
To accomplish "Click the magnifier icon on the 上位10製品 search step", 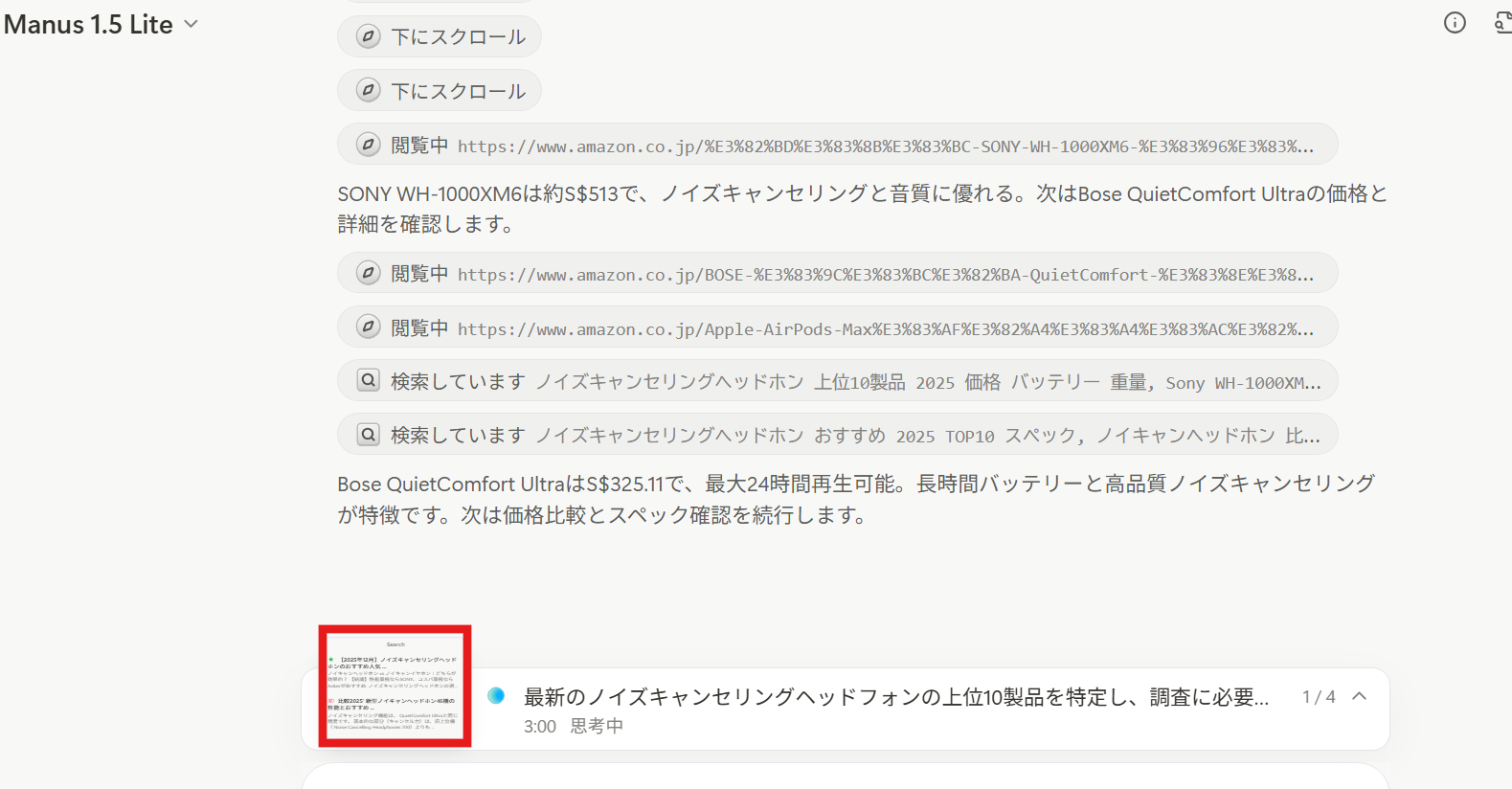I will (369, 381).
